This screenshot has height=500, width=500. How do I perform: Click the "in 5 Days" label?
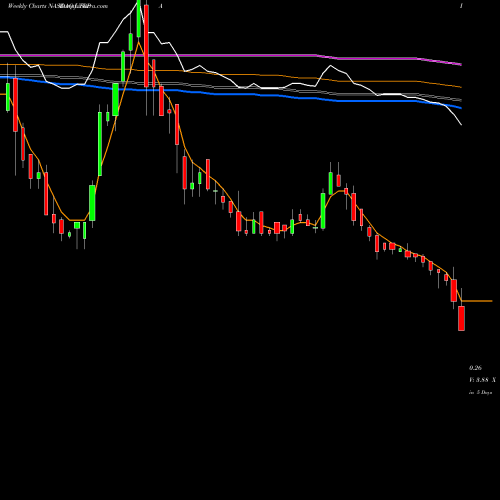[481, 393]
